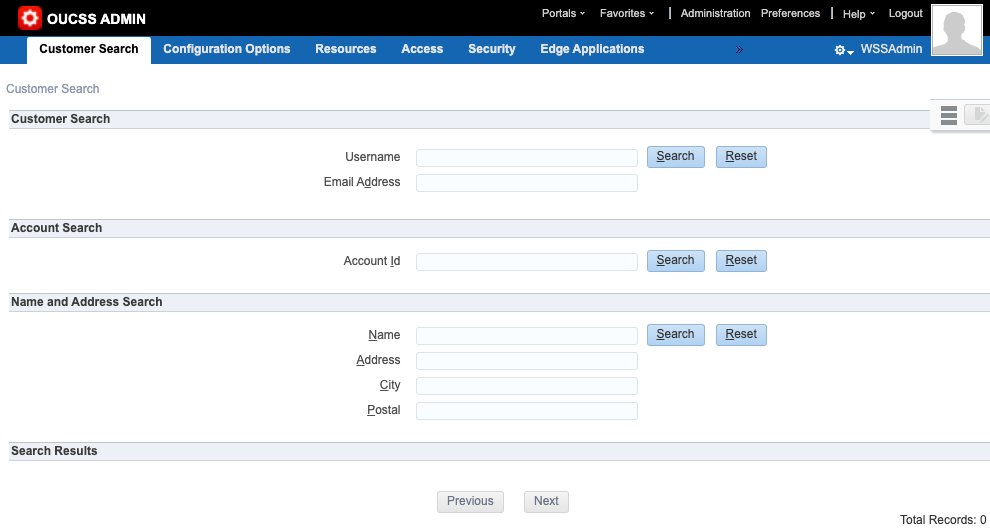Click the Logout link
This screenshot has width=990, height=532.
coord(905,14)
